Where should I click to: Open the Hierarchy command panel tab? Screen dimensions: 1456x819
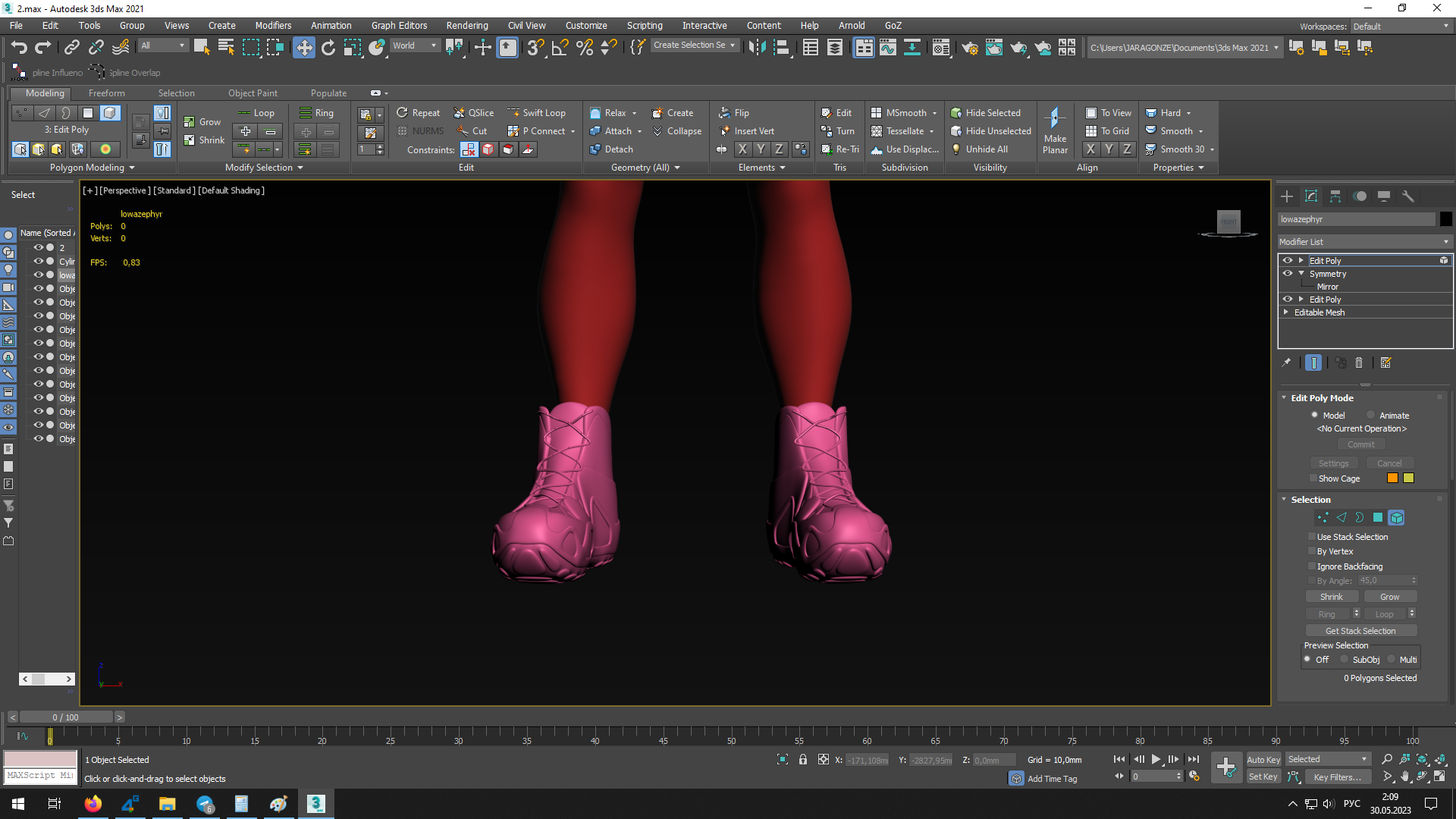1335,196
